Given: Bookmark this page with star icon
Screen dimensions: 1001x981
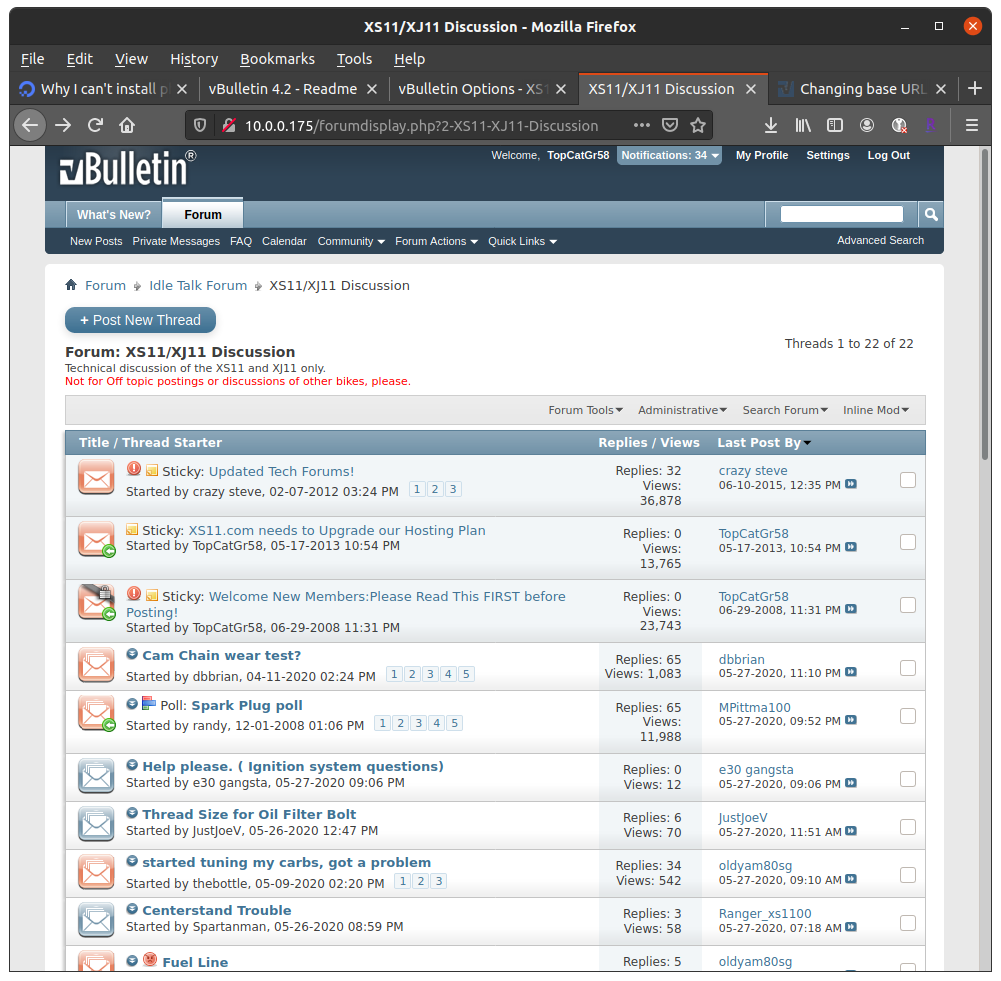Looking at the screenshot, I should (x=698, y=125).
